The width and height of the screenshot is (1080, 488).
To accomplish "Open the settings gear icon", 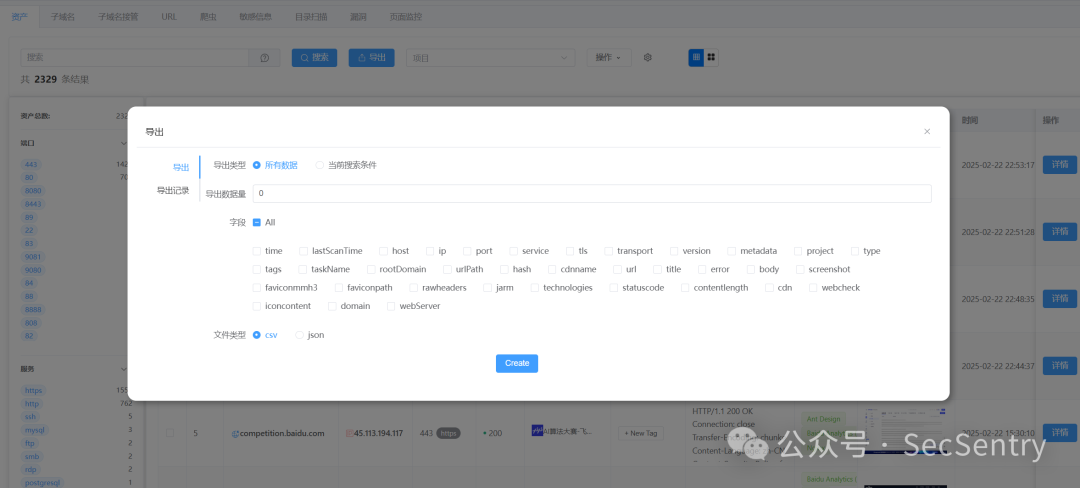I will (x=647, y=58).
